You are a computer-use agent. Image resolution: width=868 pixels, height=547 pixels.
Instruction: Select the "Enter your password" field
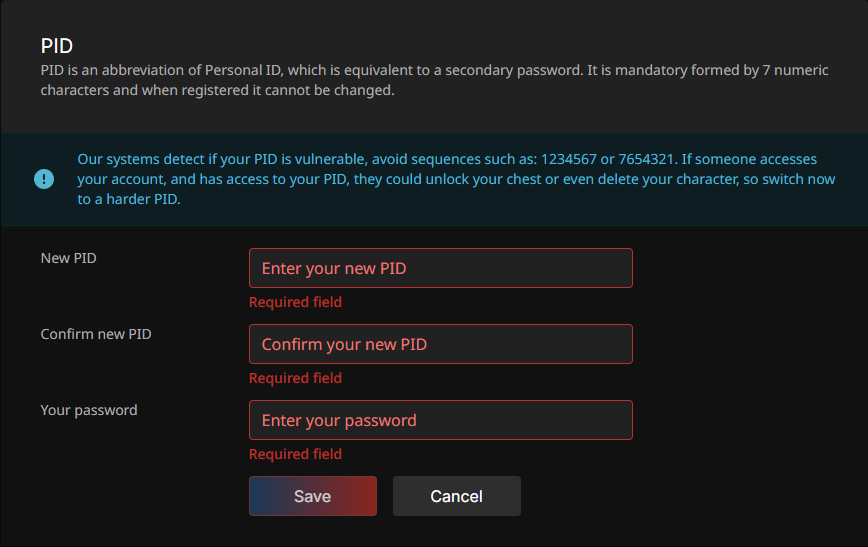pyautogui.click(x=440, y=420)
